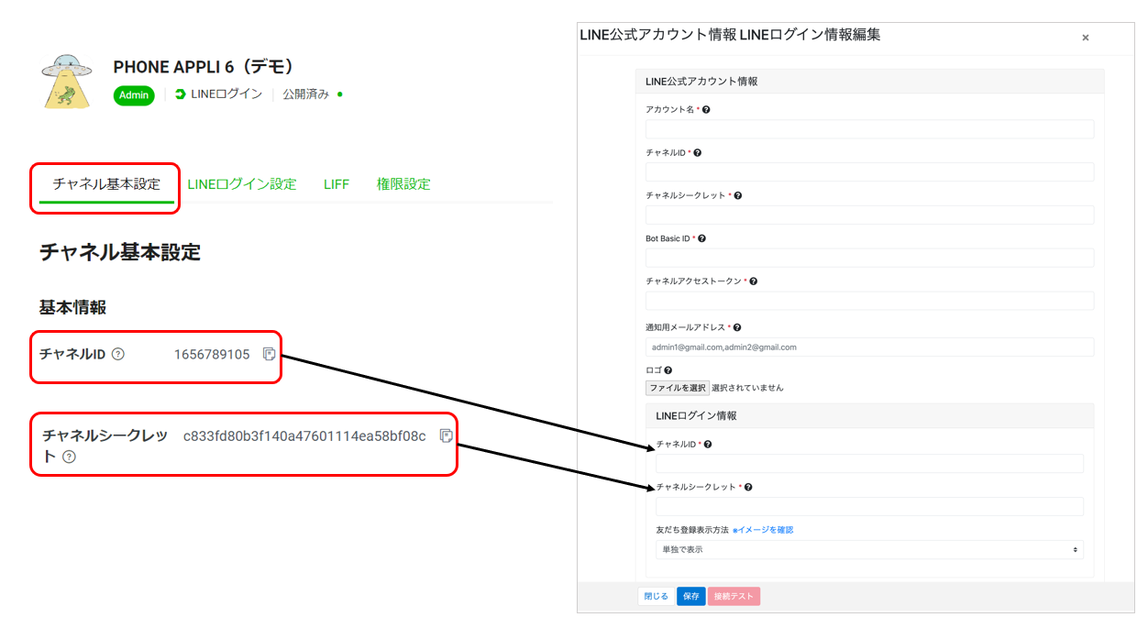Select the channel ID value 1656789105
This screenshot has width=1148, height=628.
click(212, 354)
